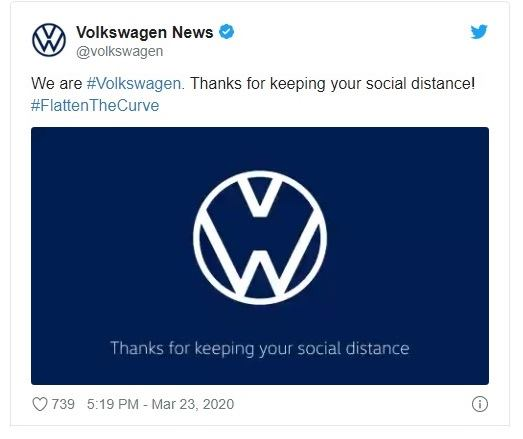The width and height of the screenshot is (523, 439).
Task: Open the embedded dark blue media image
Action: click(260, 256)
